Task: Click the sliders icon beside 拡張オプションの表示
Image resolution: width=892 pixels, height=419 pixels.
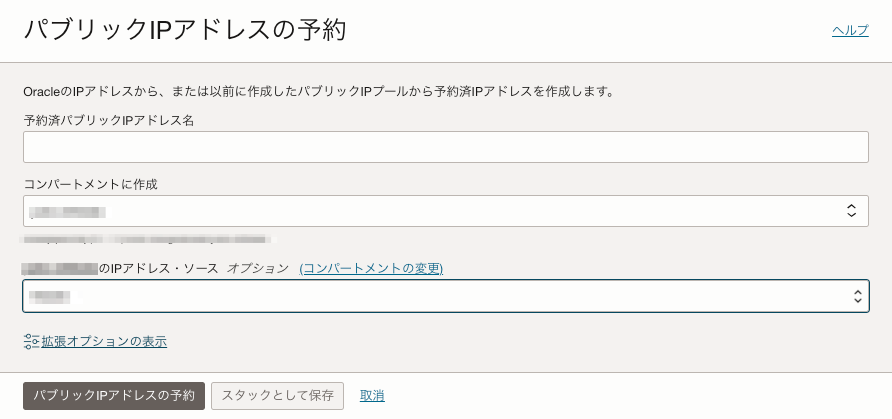Action: click(31, 342)
